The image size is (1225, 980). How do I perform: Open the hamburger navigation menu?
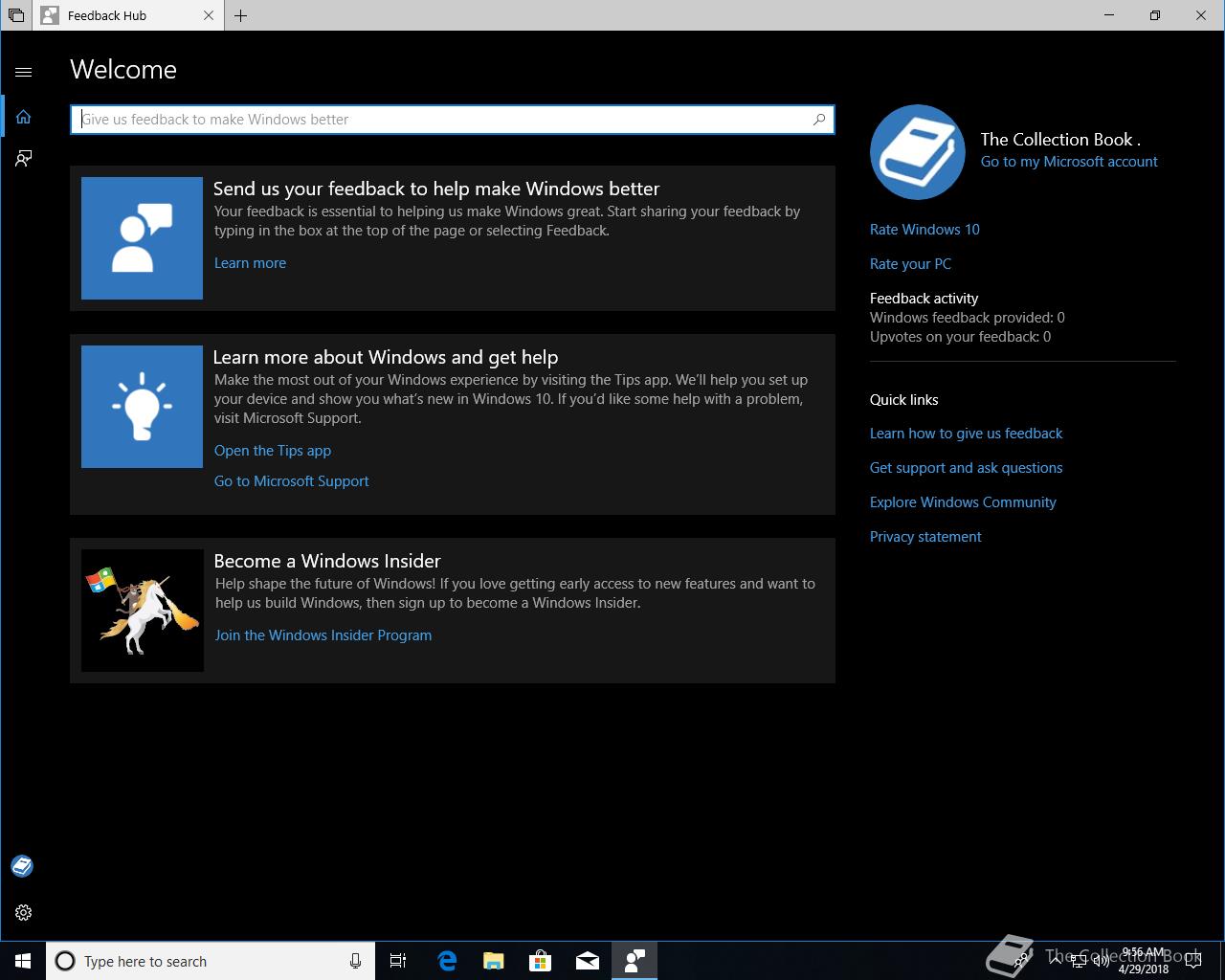[x=24, y=72]
